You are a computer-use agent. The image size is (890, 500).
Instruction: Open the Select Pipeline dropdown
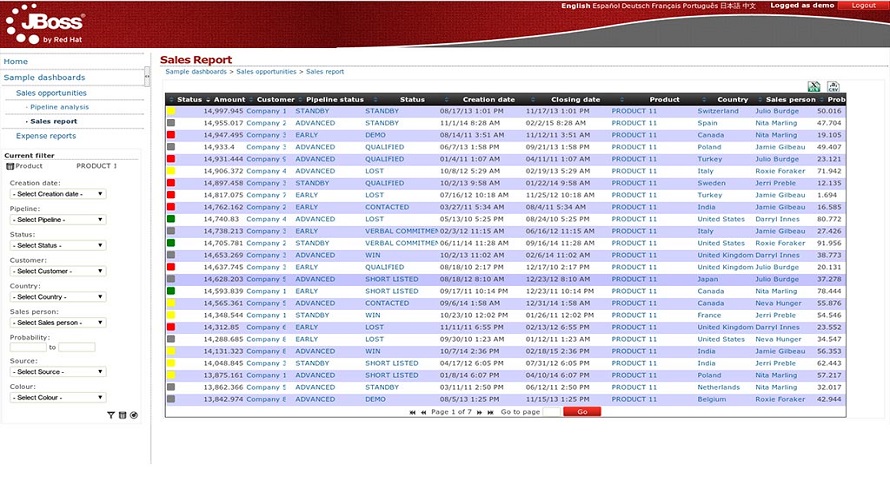(x=58, y=220)
